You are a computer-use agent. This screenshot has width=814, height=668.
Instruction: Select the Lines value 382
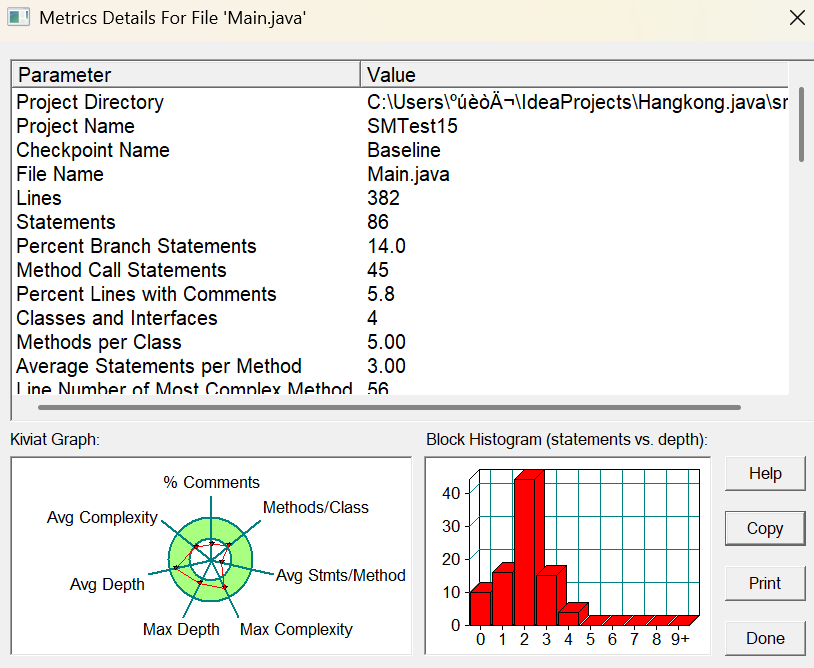coord(384,198)
